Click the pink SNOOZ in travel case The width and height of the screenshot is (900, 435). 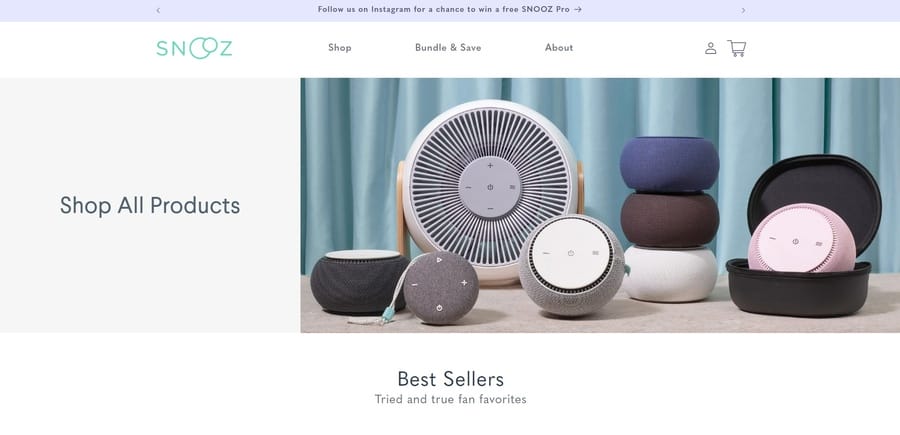pyautogui.click(x=801, y=238)
